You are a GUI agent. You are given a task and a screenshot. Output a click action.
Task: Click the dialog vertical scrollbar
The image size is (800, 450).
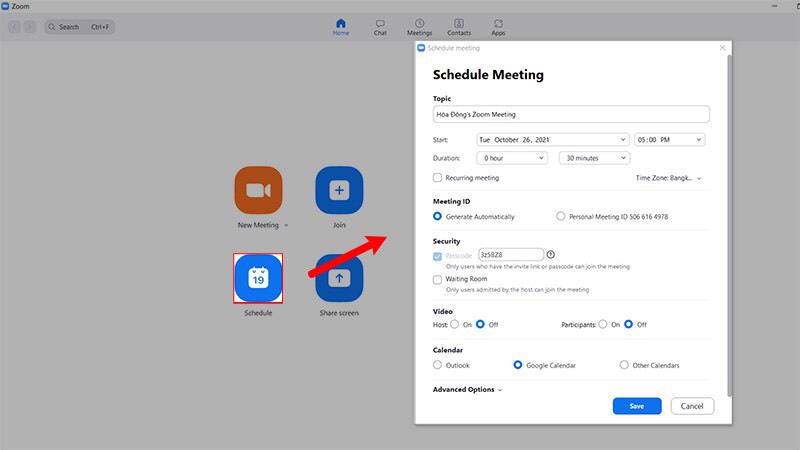pyautogui.click(x=730, y=225)
